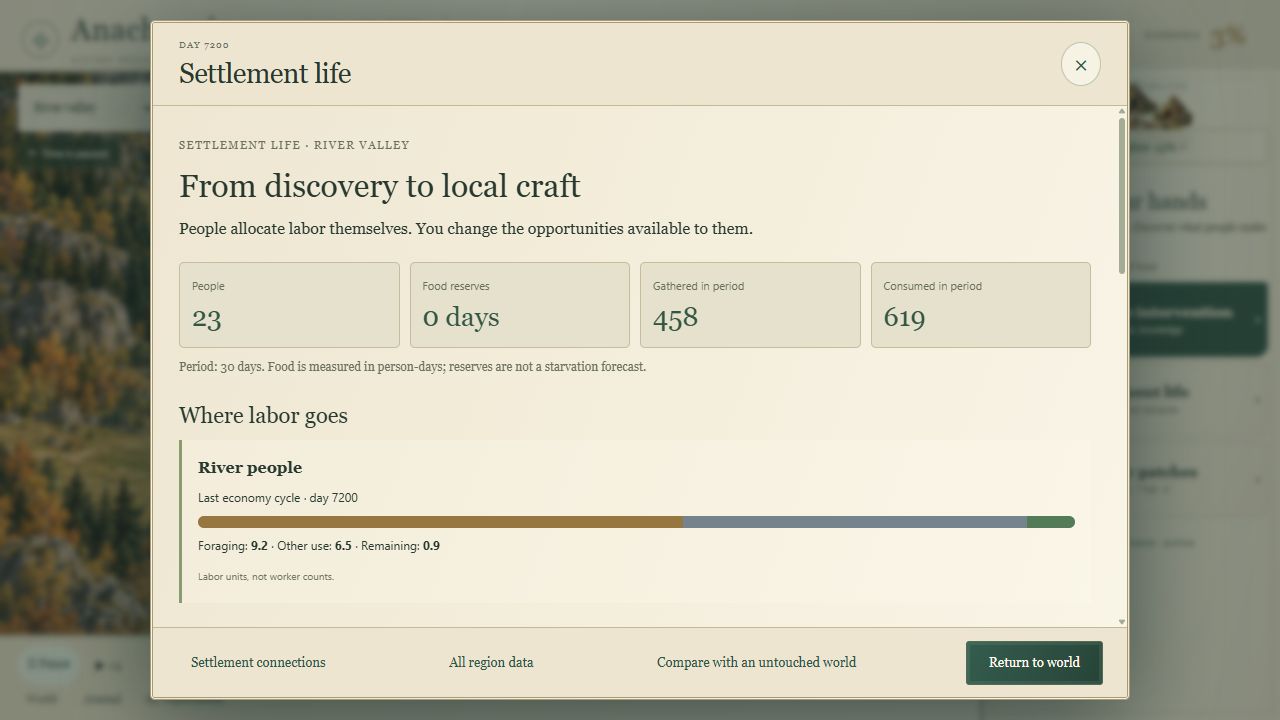Open Compare with an untouched world
Image resolution: width=1280 pixels, height=720 pixels.
coord(756,662)
